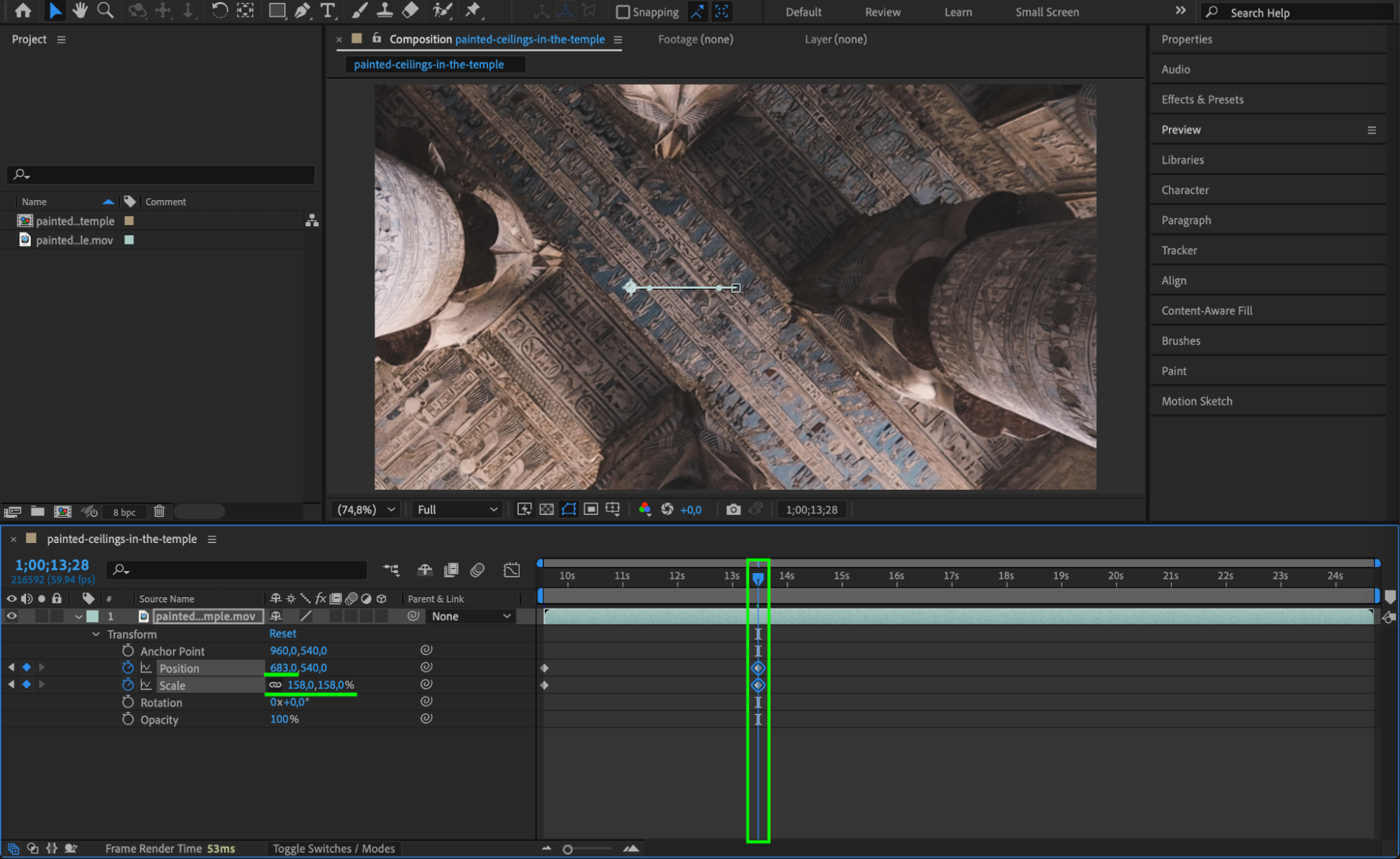Select the Pen tool in toolbar
This screenshot has height=859, width=1400.
pos(303,11)
